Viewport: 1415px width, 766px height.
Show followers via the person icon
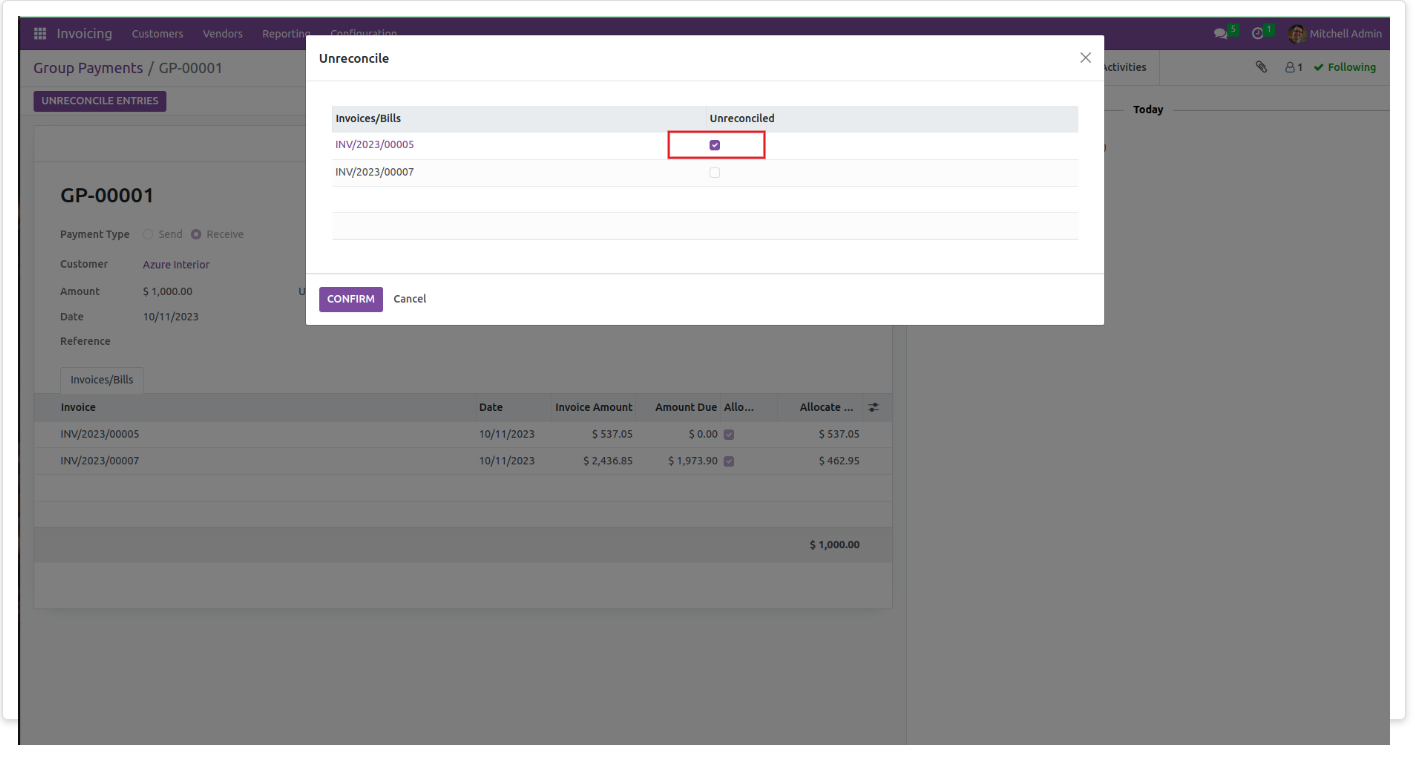[1290, 67]
